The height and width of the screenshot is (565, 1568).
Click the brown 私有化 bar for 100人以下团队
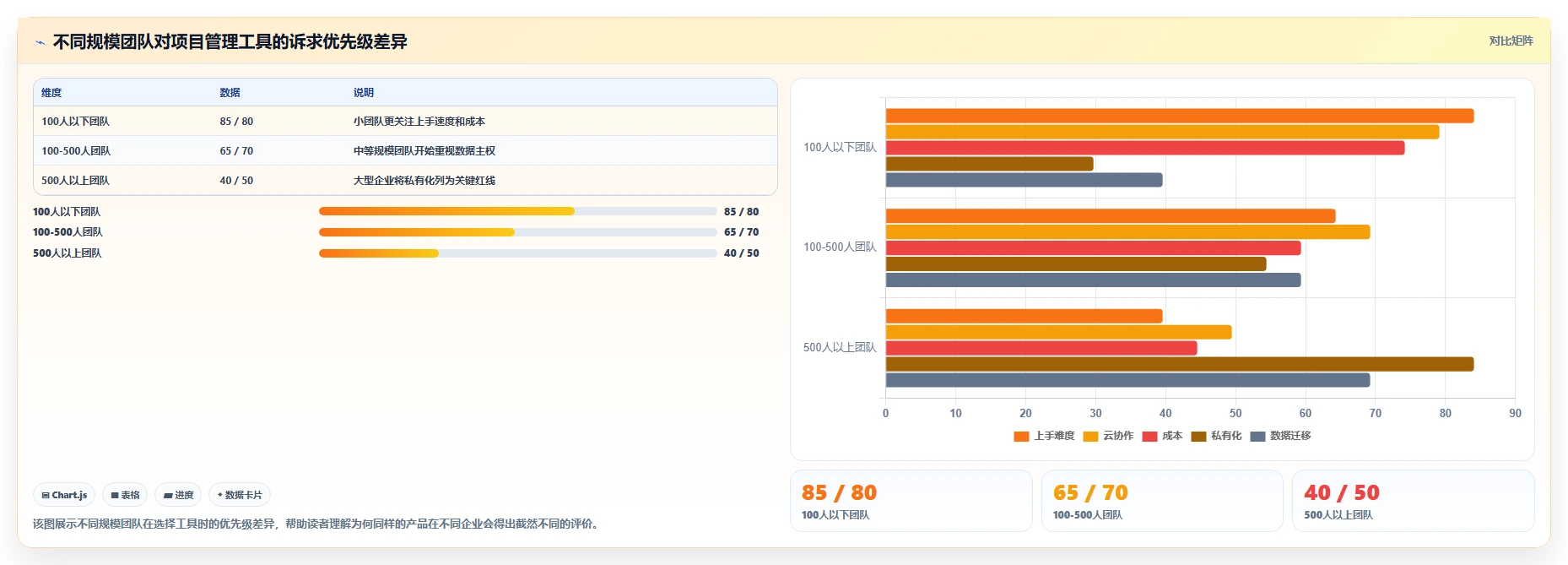(x=990, y=164)
